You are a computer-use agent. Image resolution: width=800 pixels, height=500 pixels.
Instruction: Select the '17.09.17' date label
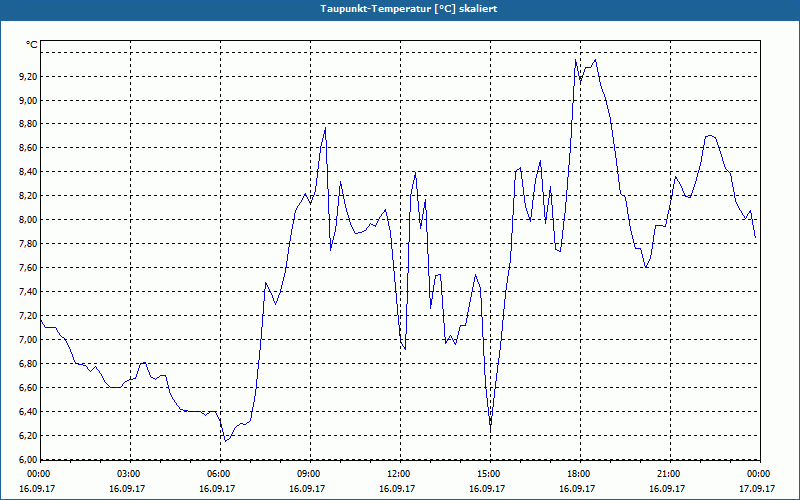click(x=758, y=488)
